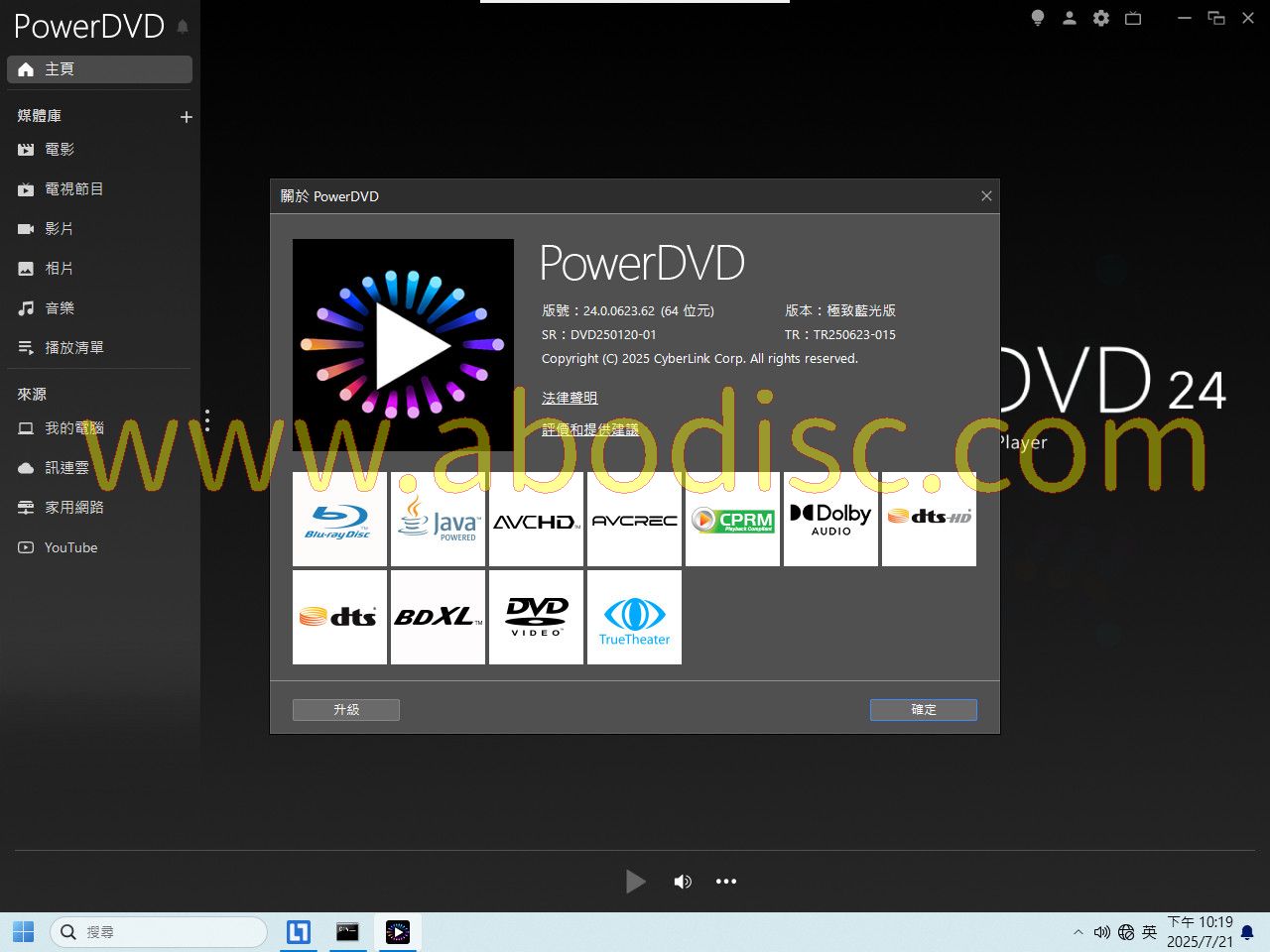Click the large PowerDVD play logo image

[x=403, y=345]
